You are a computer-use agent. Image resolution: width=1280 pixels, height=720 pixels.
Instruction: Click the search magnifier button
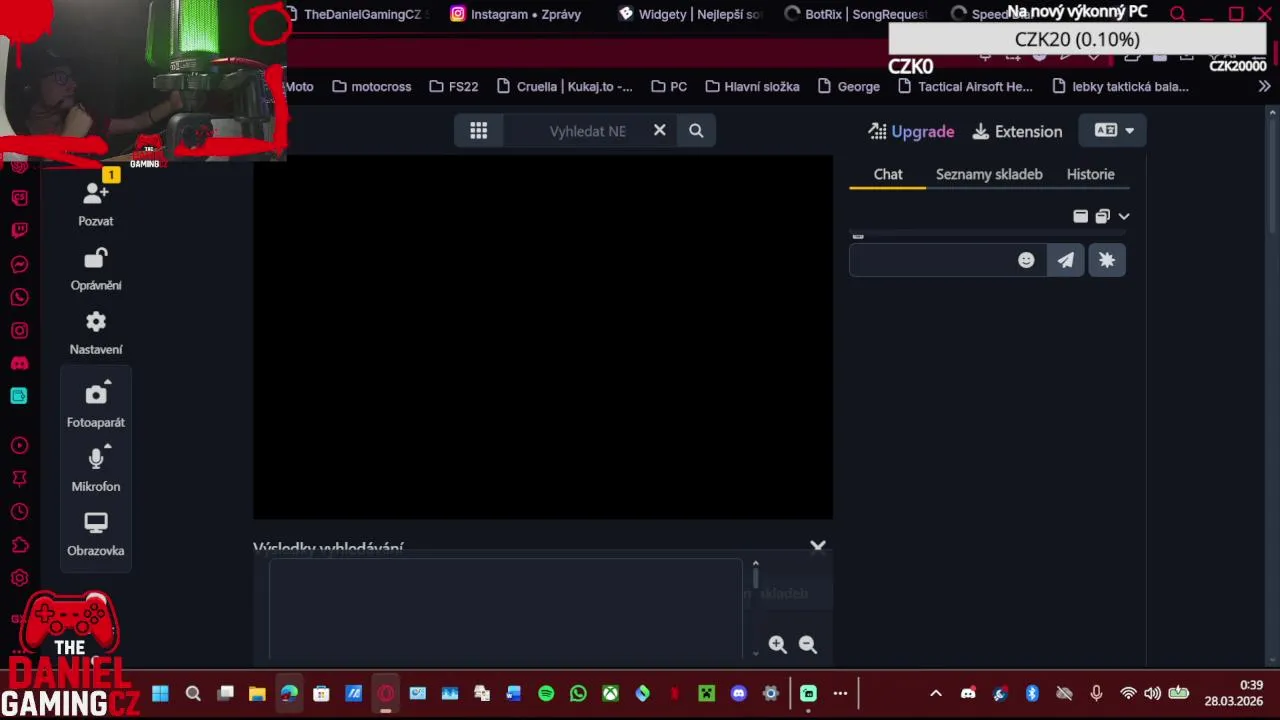(696, 131)
